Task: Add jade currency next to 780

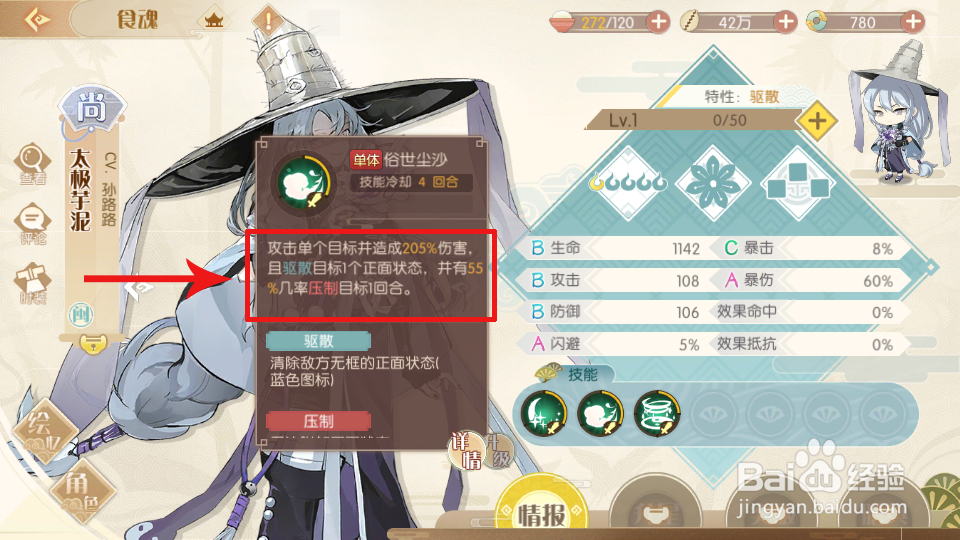Action: click(912, 23)
